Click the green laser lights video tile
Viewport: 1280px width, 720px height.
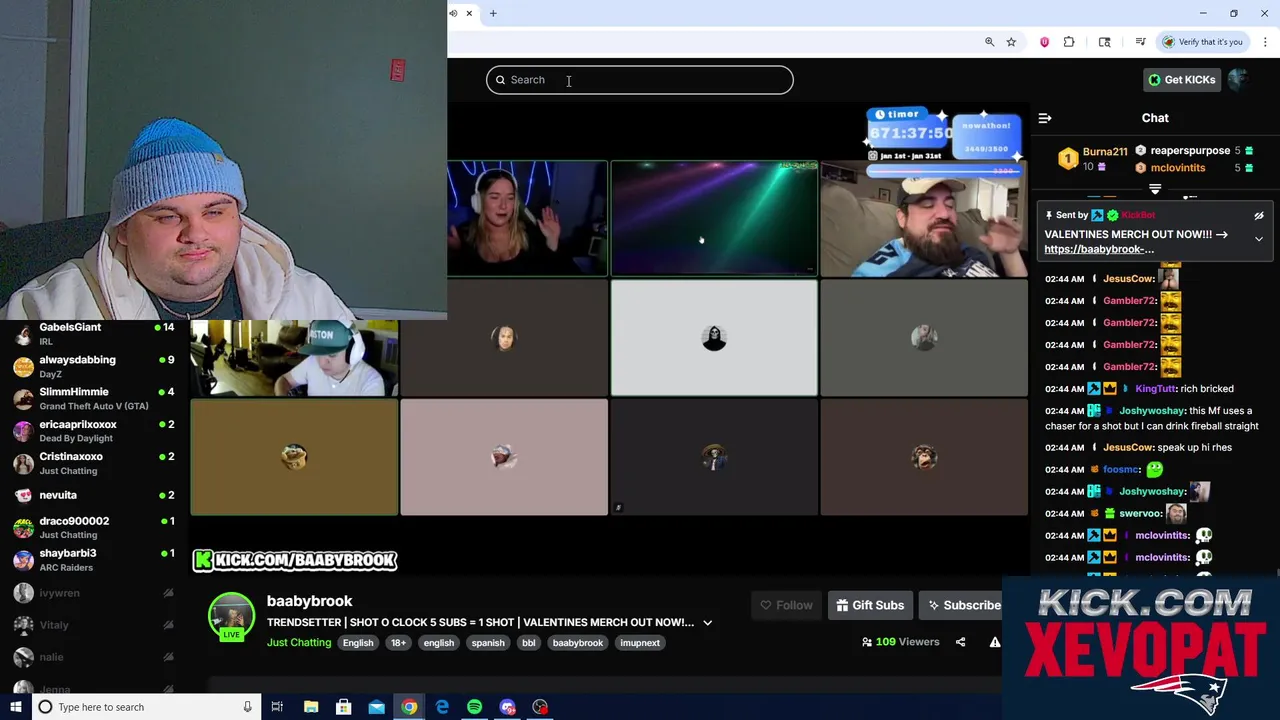point(714,218)
